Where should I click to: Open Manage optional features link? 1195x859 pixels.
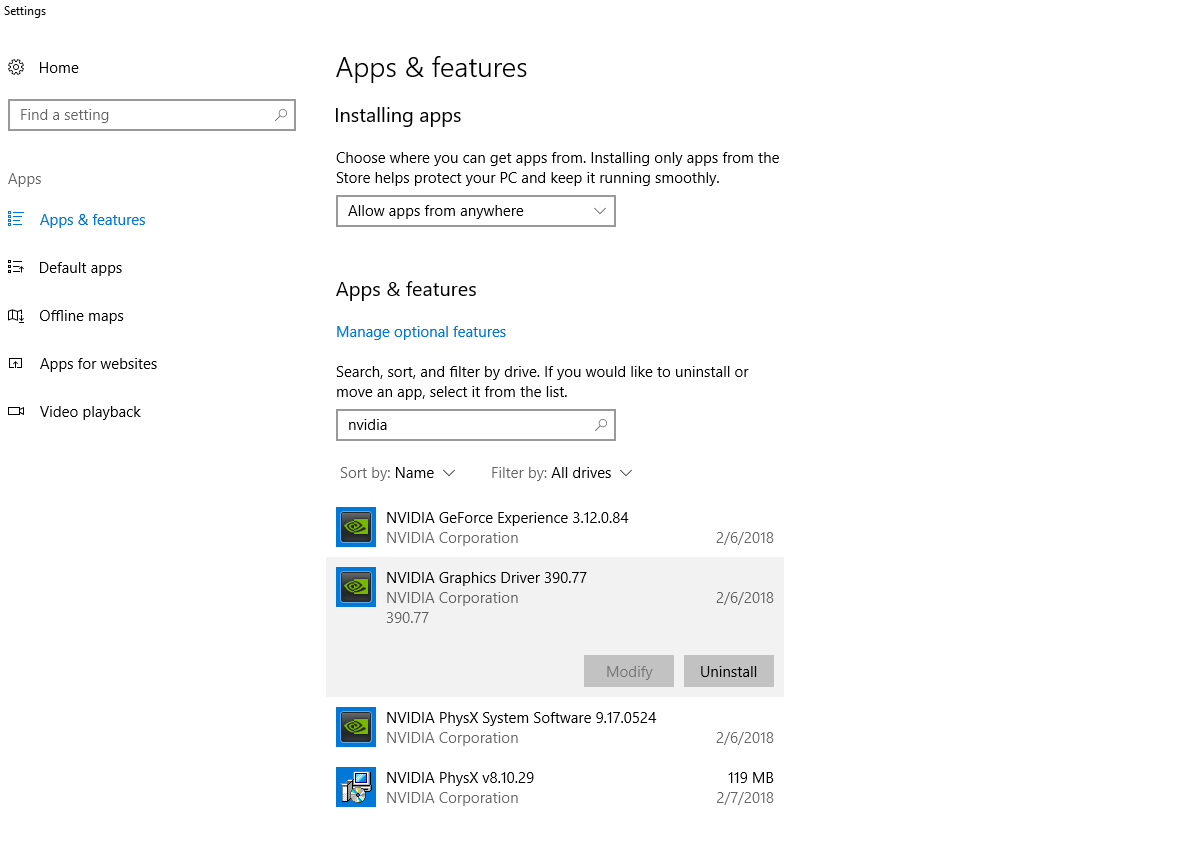pos(421,332)
